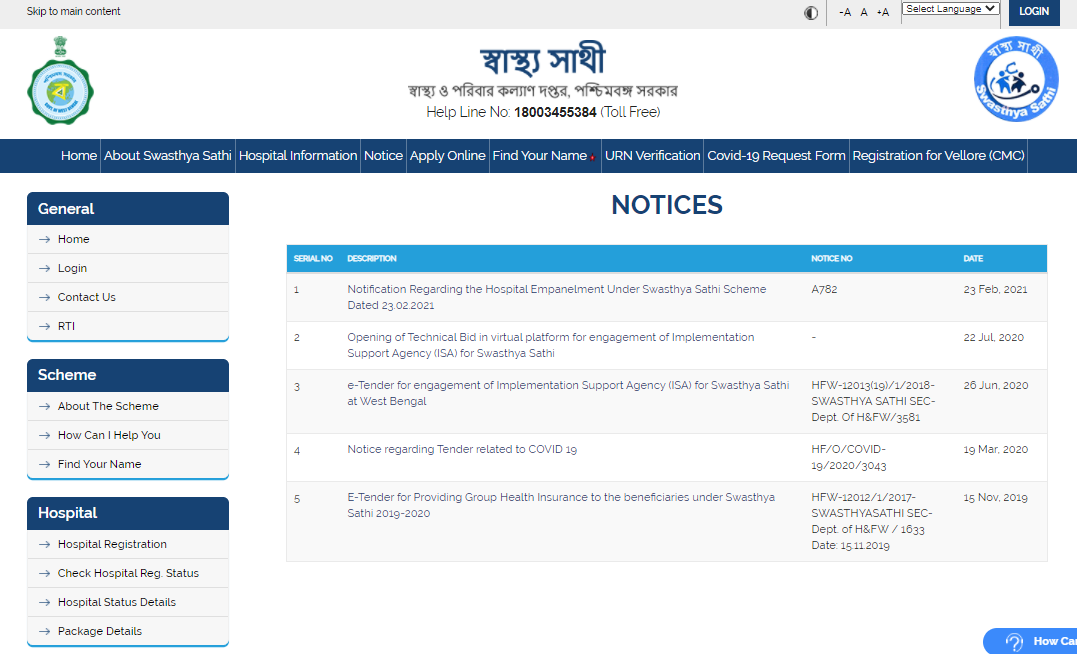Click the arrow icon beside Contact Us
This screenshot has height=654, width=1077.
coord(45,297)
